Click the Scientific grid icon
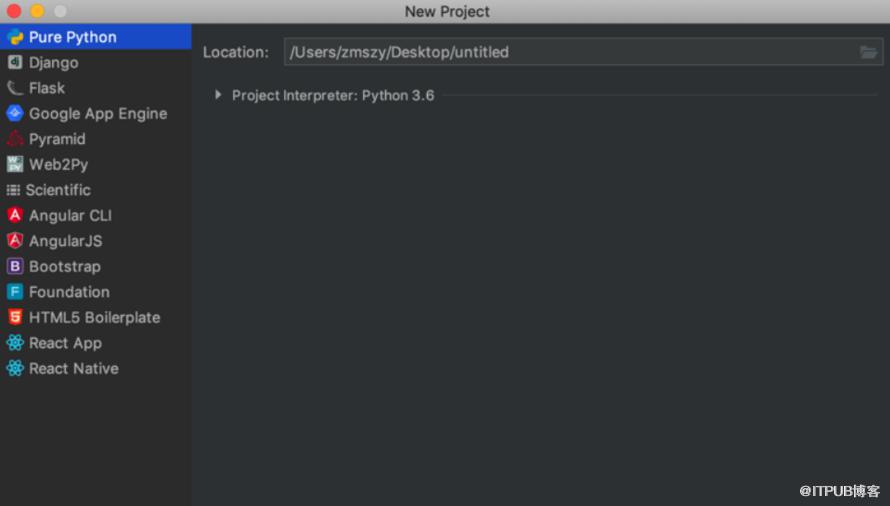The height and width of the screenshot is (506, 890). (x=13, y=190)
